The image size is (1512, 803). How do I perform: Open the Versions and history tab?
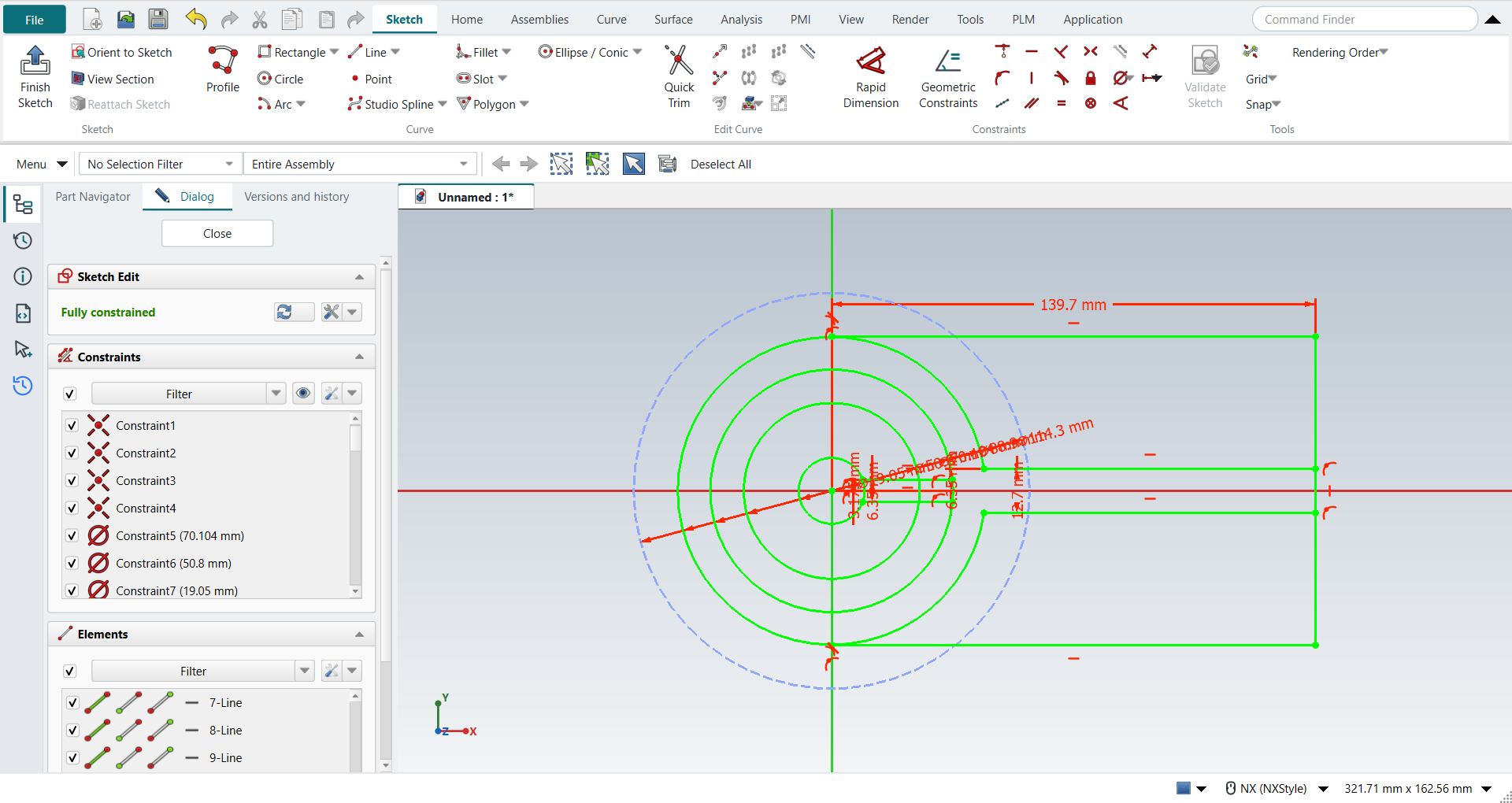click(x=297, y=197)
